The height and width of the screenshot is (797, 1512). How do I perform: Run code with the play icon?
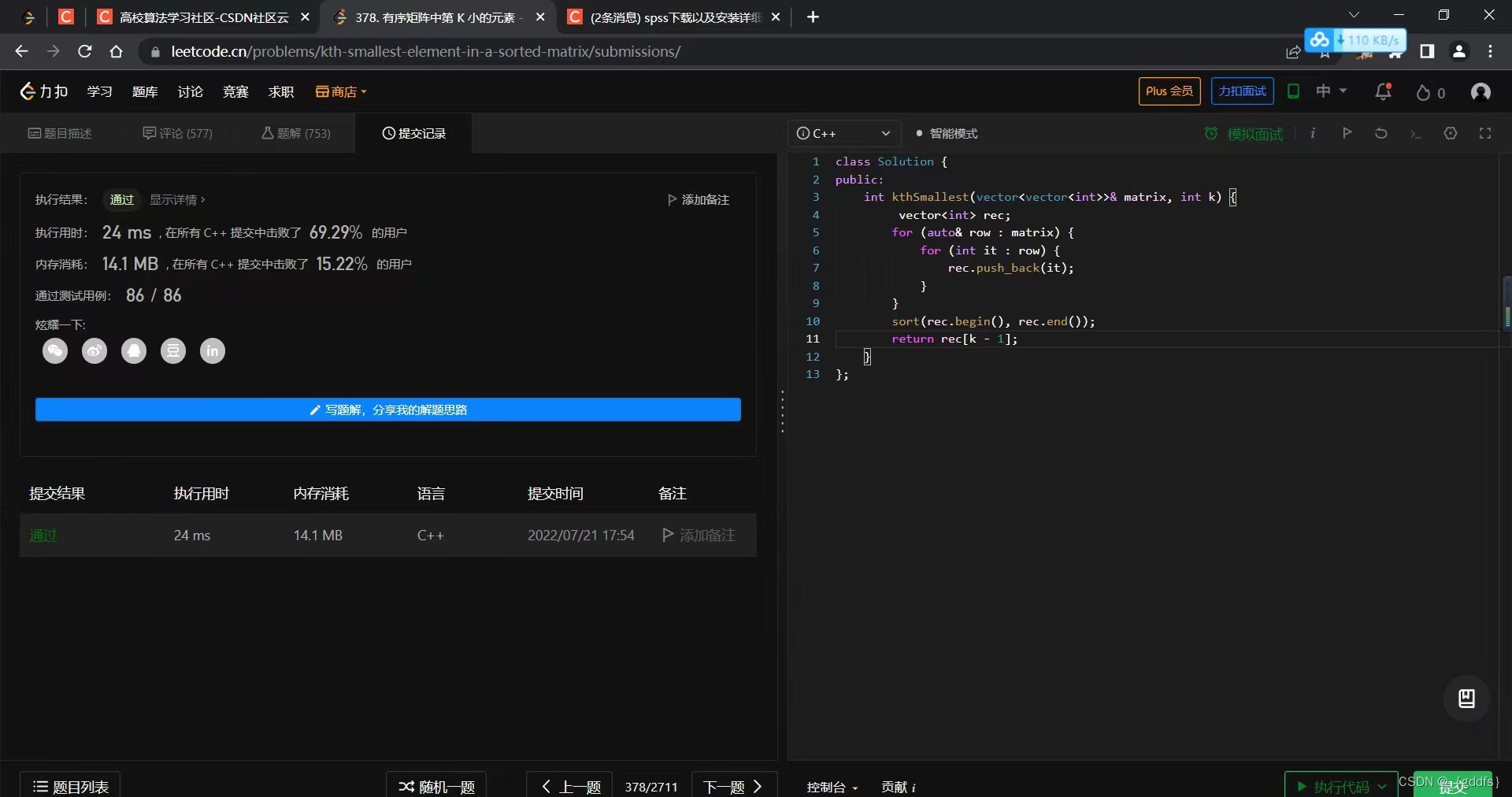point(1347,133)
